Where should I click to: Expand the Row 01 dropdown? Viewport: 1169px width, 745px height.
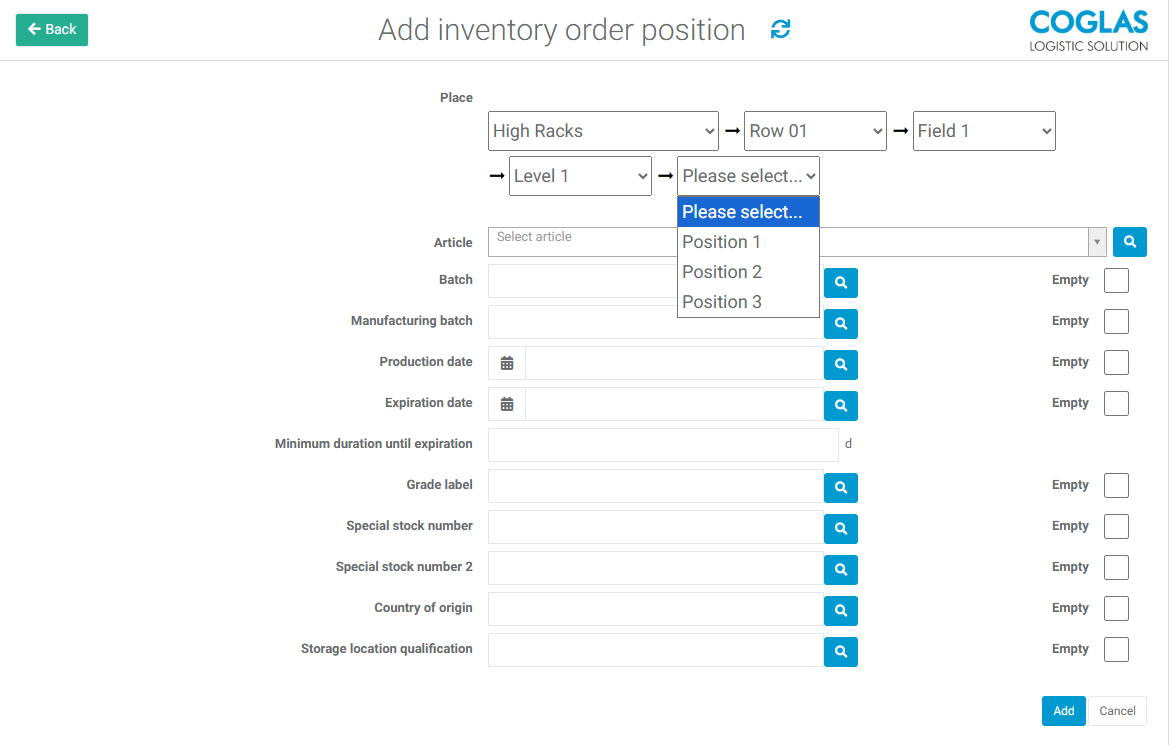point(815,131)
